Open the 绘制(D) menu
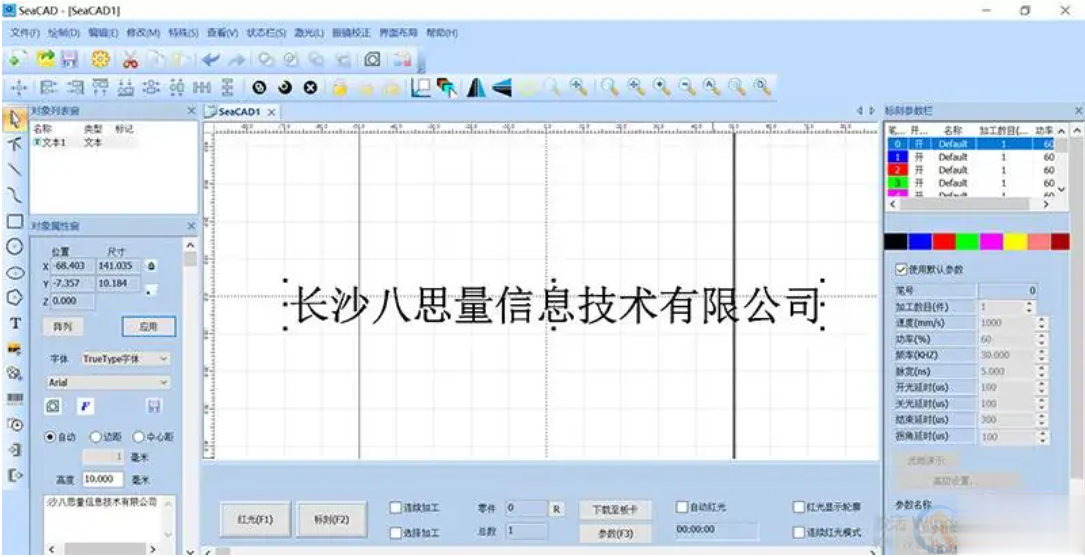The width and height of the screenshot is (1085, 557). [64, 33]
